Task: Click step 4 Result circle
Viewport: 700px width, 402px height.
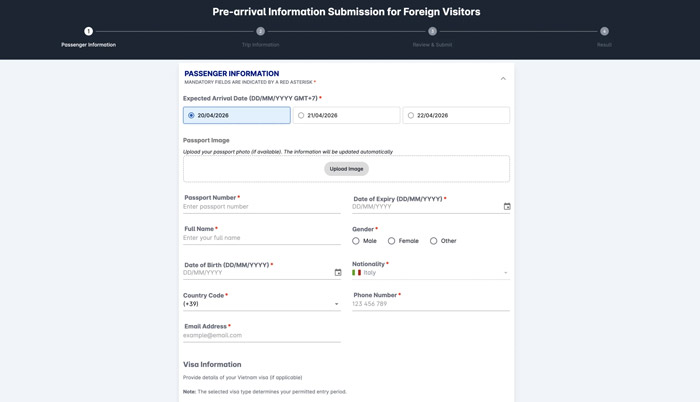Action: coord(604,31)
